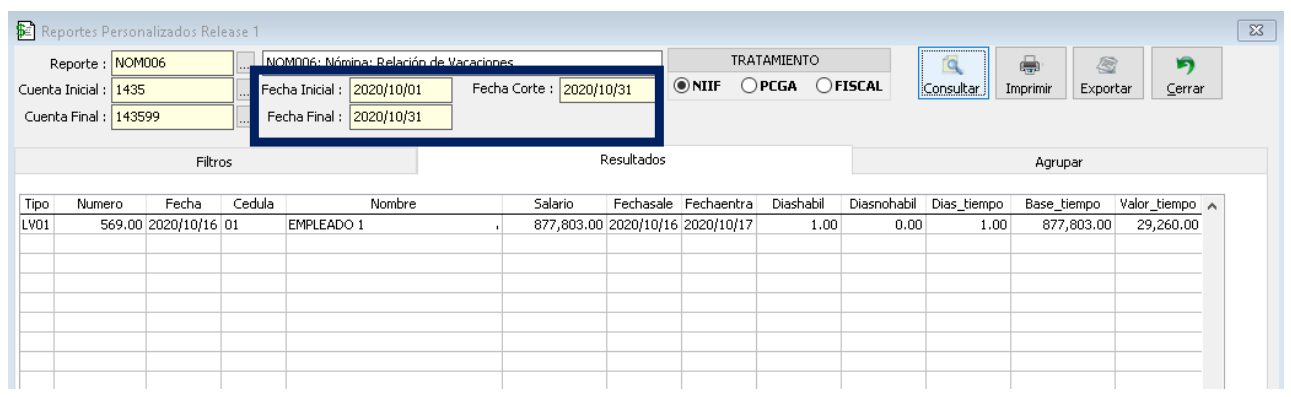Click the Salario column header
This screenshot has width=1291, height=397.
[554, 204]
